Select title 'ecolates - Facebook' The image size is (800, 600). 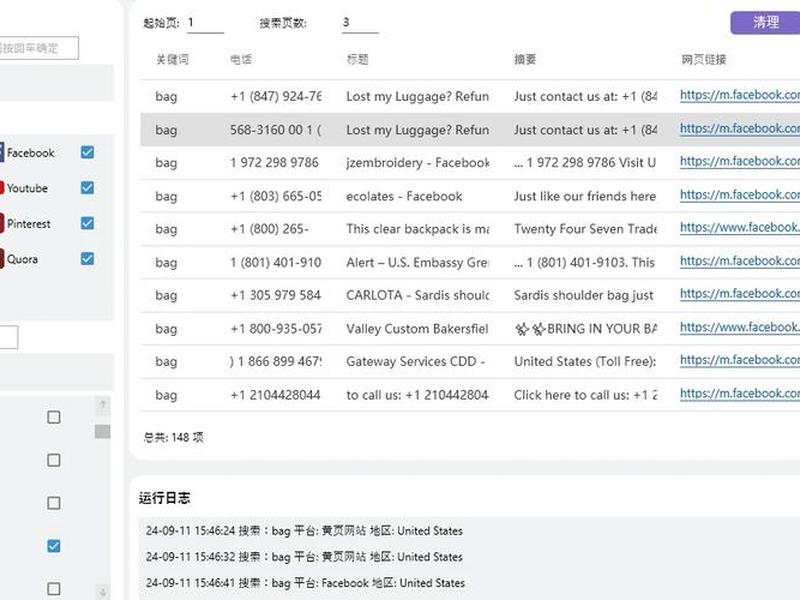click(x=404, y=196)
